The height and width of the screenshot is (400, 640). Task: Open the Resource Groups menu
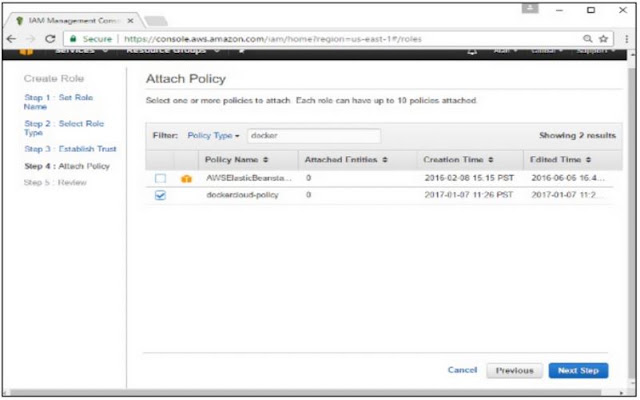173,51
